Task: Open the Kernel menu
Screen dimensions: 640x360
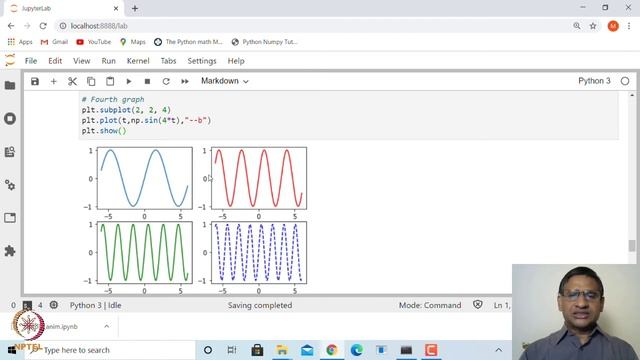Action: coord(138,61)
